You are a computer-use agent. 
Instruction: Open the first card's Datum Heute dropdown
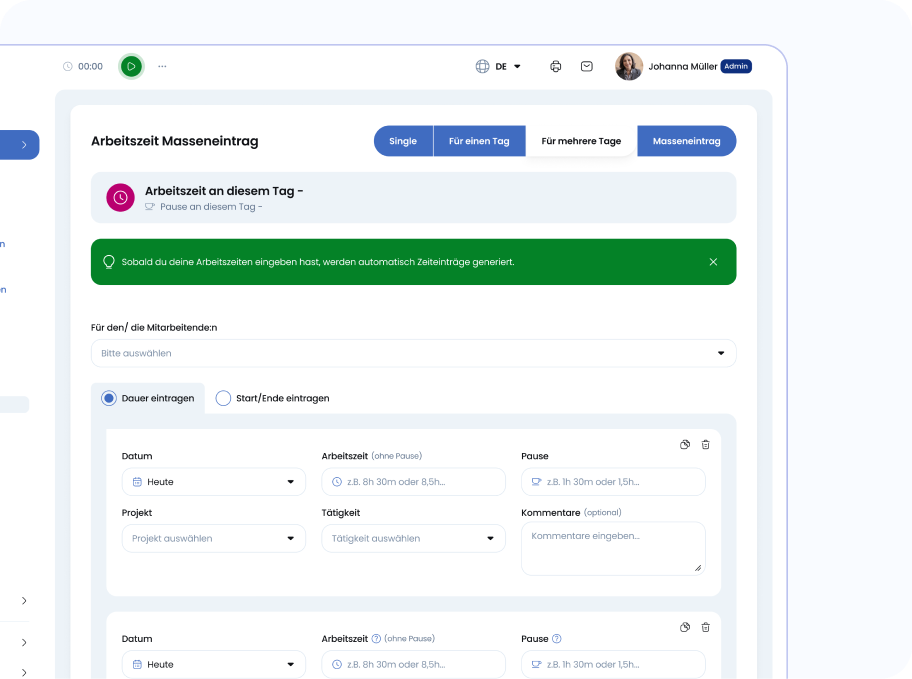(213, 482)
